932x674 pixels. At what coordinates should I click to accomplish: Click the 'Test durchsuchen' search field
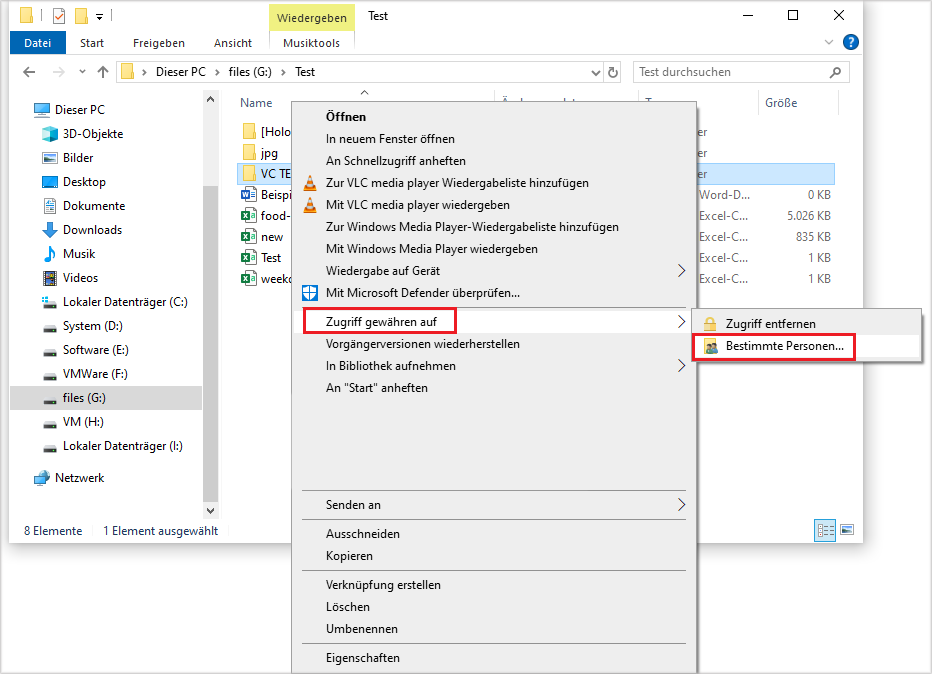tap(741, 73)
